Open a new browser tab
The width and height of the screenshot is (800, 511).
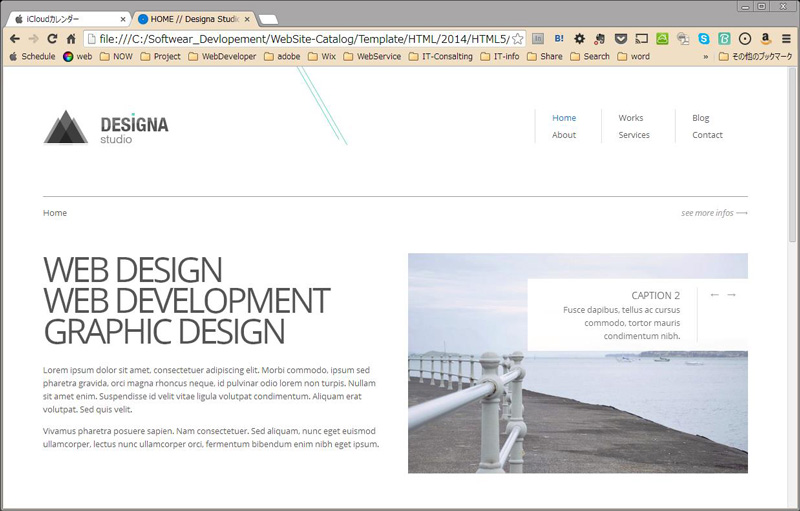pyautogui.click(x=268, y=20)
